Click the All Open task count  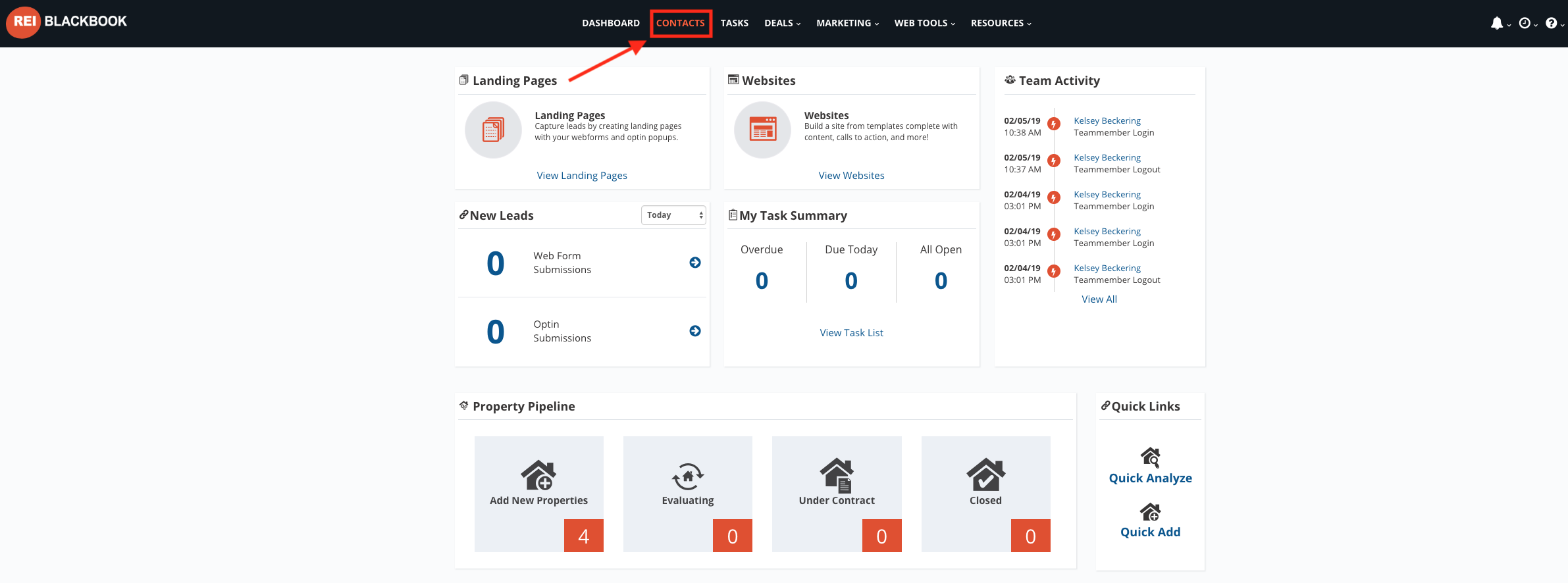[941, 281]
